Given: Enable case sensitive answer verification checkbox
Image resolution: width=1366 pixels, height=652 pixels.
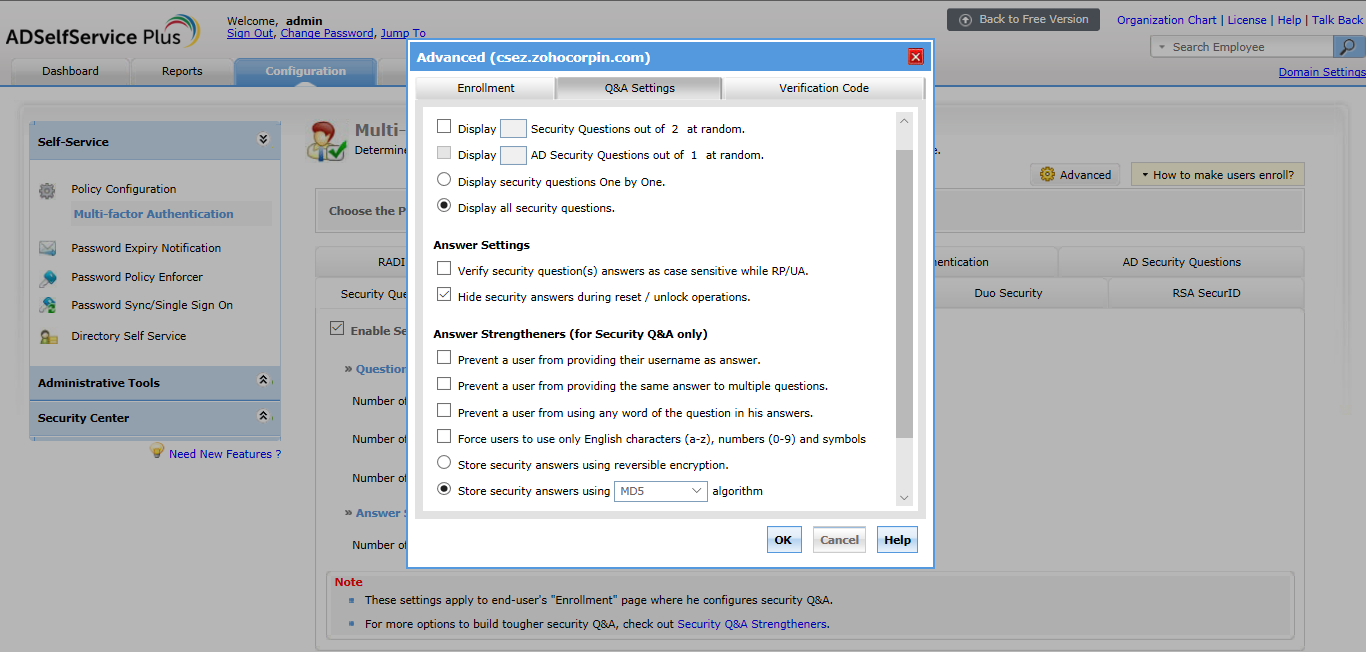Looking at the screenshot, I should tap(444, 269).
